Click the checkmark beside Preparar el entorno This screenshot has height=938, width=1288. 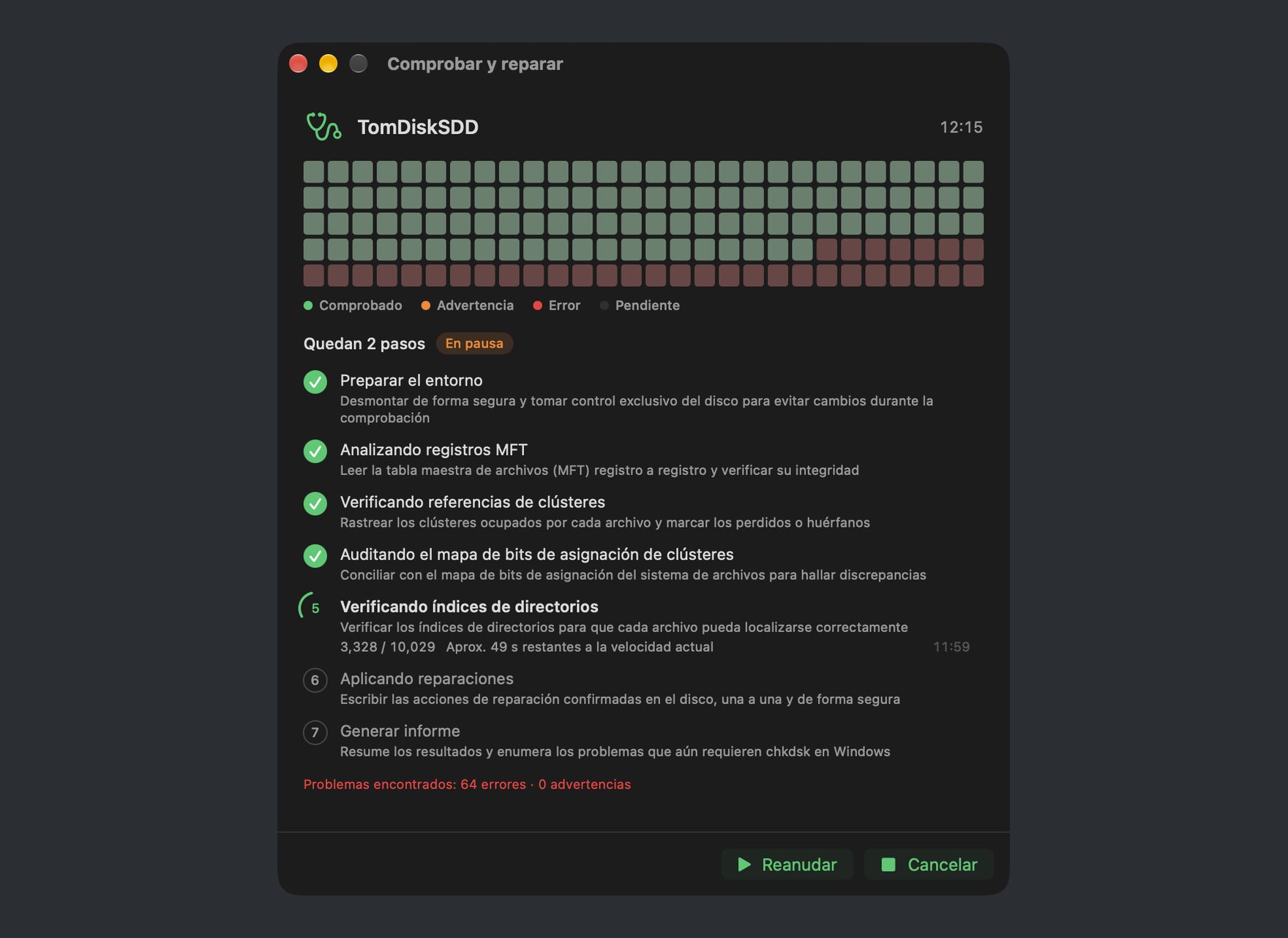[315, 382]
